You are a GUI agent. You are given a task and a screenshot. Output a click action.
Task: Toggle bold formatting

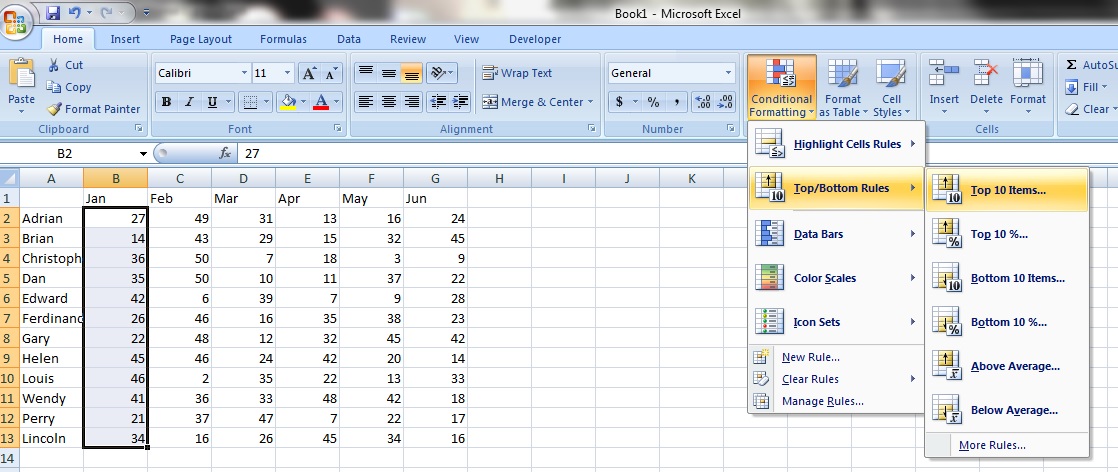coord(166,102)
